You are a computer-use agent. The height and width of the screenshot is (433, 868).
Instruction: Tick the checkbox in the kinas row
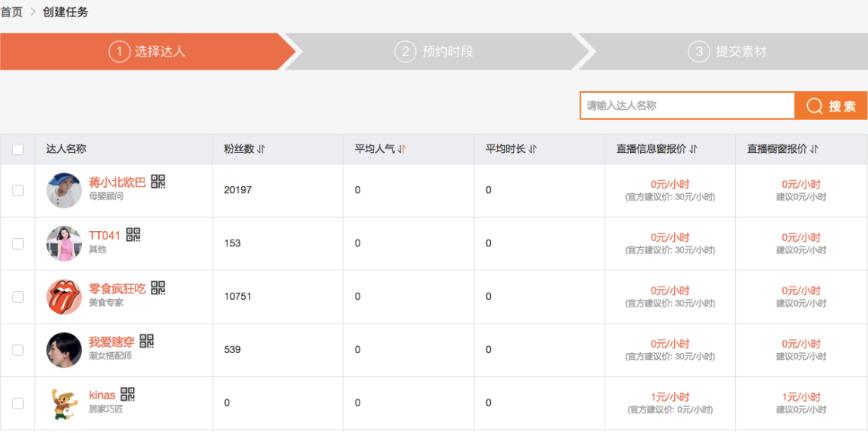click(18, 403)
